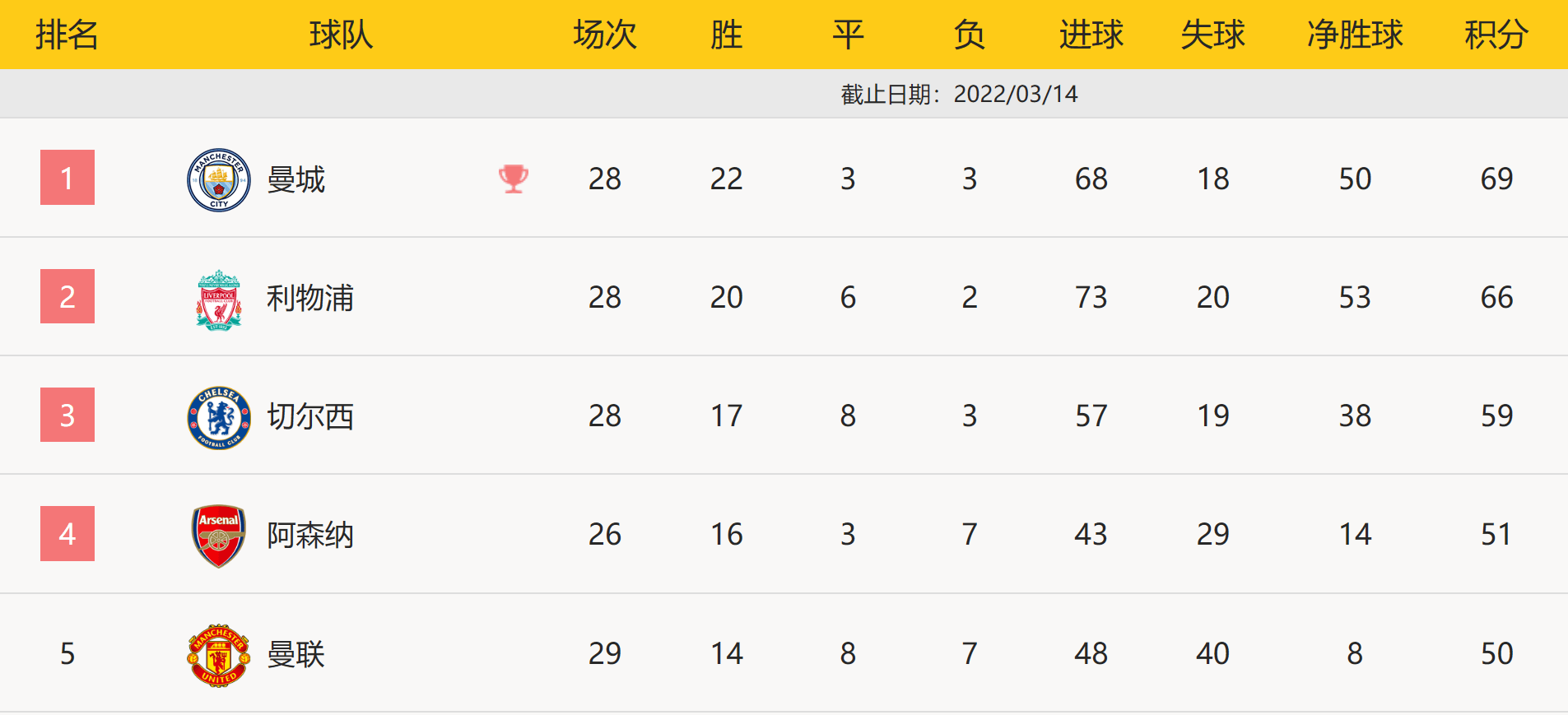Click the 进球 column header
The height and width of the screenshot is (715, 1568).
tap(1091, 35)
